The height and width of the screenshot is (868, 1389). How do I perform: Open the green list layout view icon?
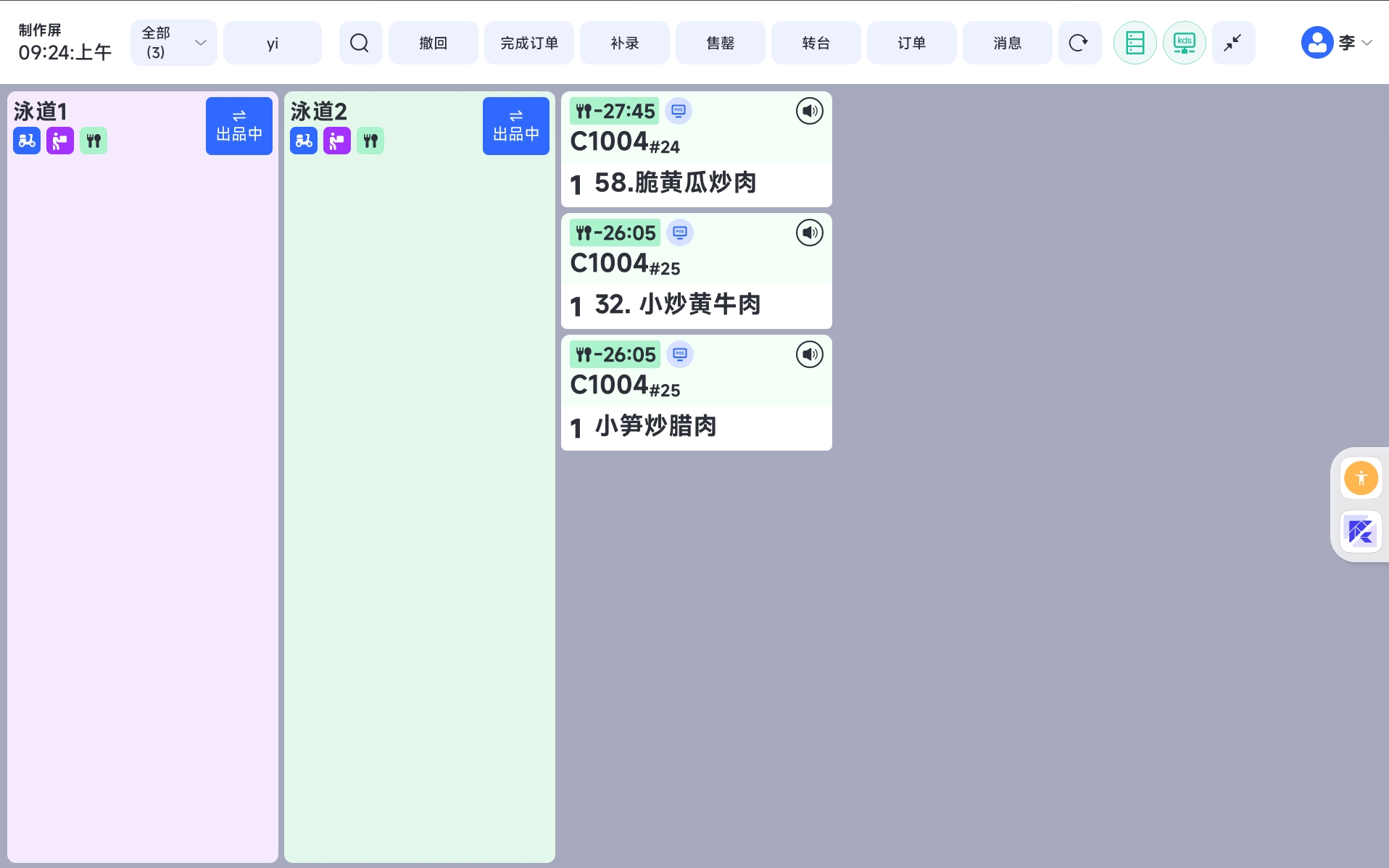(1135, 43)
